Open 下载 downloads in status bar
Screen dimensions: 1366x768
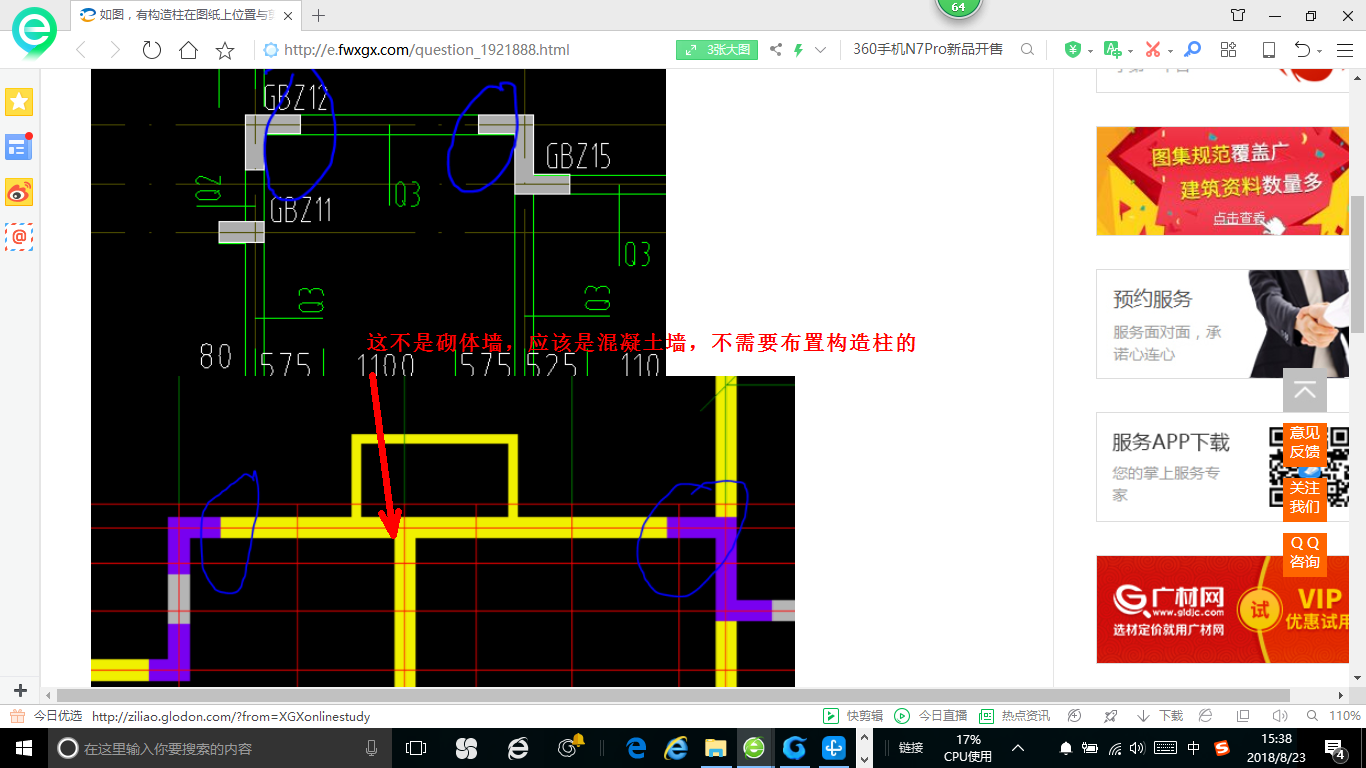coord(1160,716)
